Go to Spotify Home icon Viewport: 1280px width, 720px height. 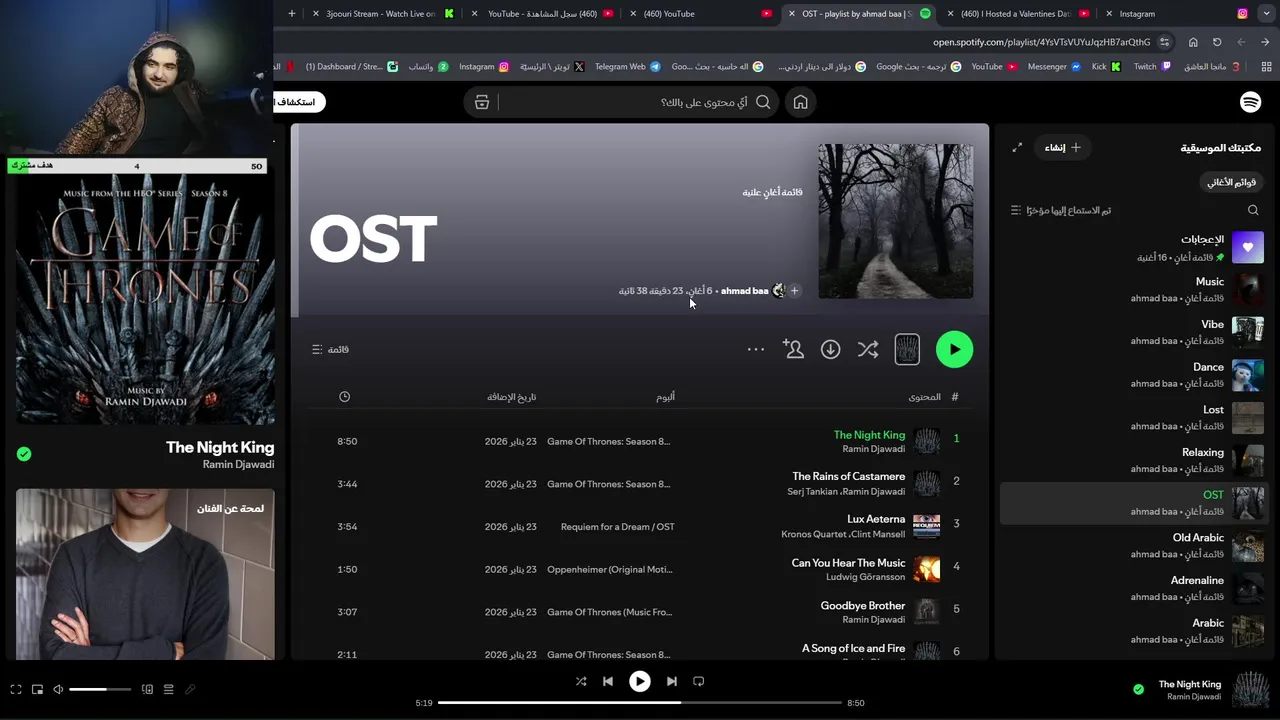tap(800, 102)
